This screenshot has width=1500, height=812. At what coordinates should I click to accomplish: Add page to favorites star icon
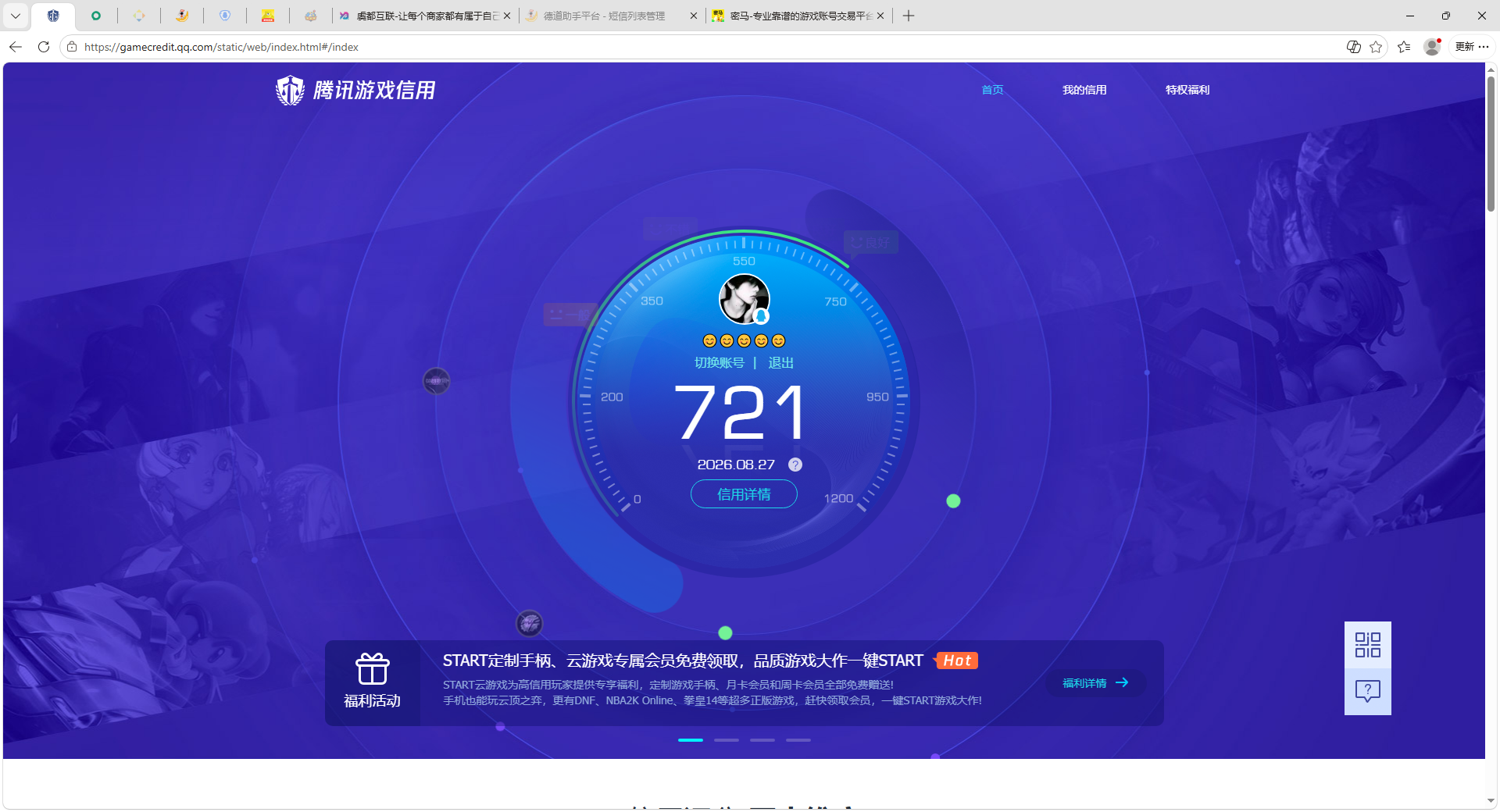click(x=1376, y=47)
